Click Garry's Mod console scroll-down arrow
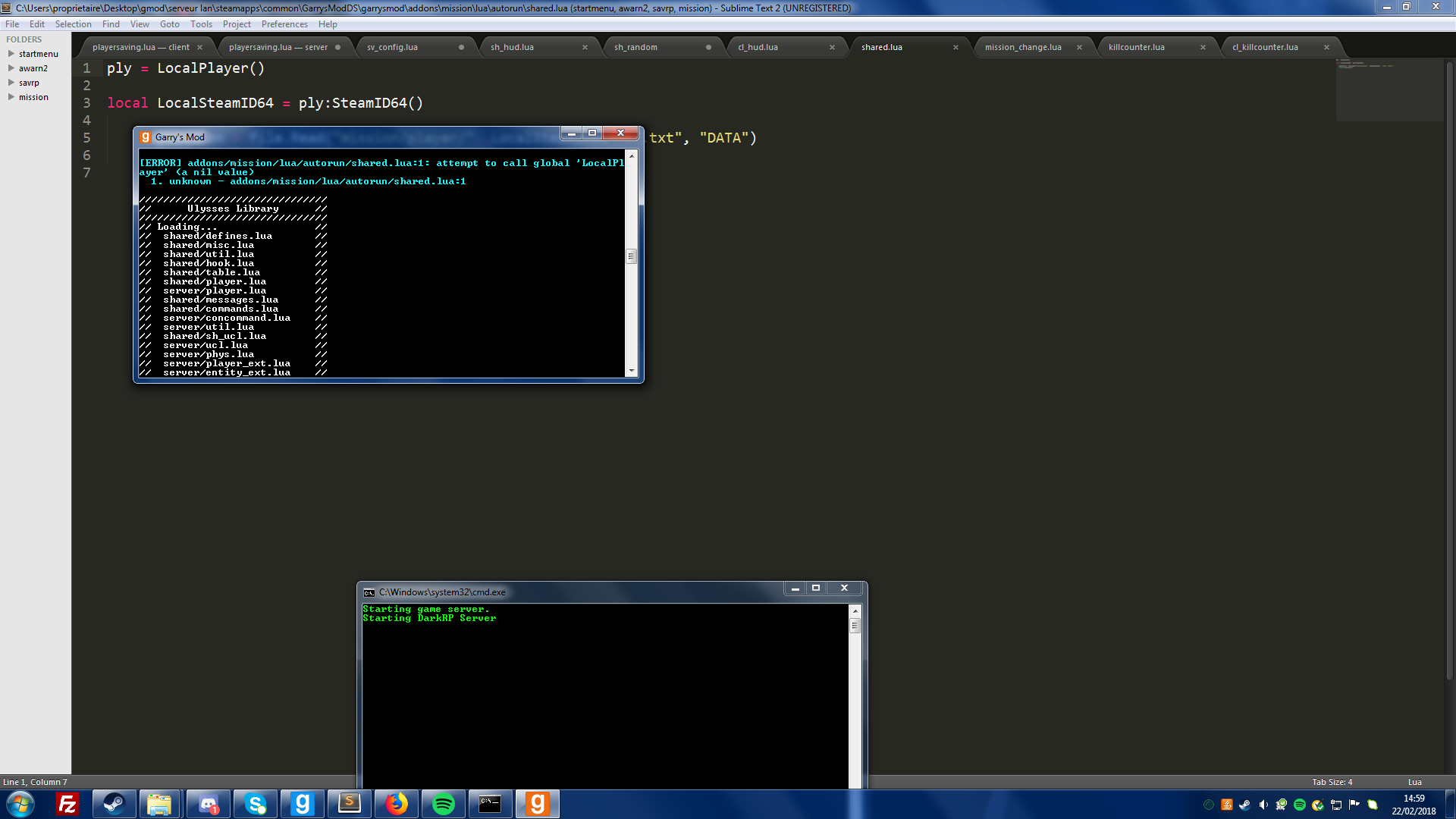The image size is (1456, 819). [x=631, y=371]
